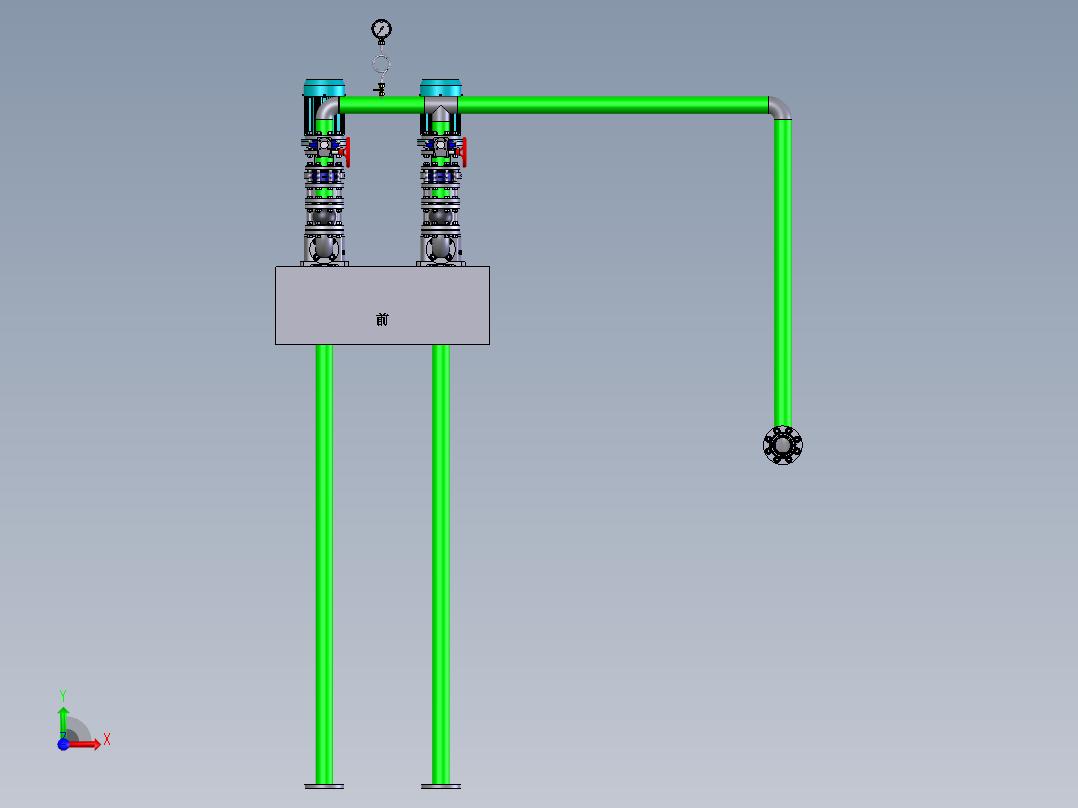Select the tee fitting above the right pump

[x=441, y=109]
